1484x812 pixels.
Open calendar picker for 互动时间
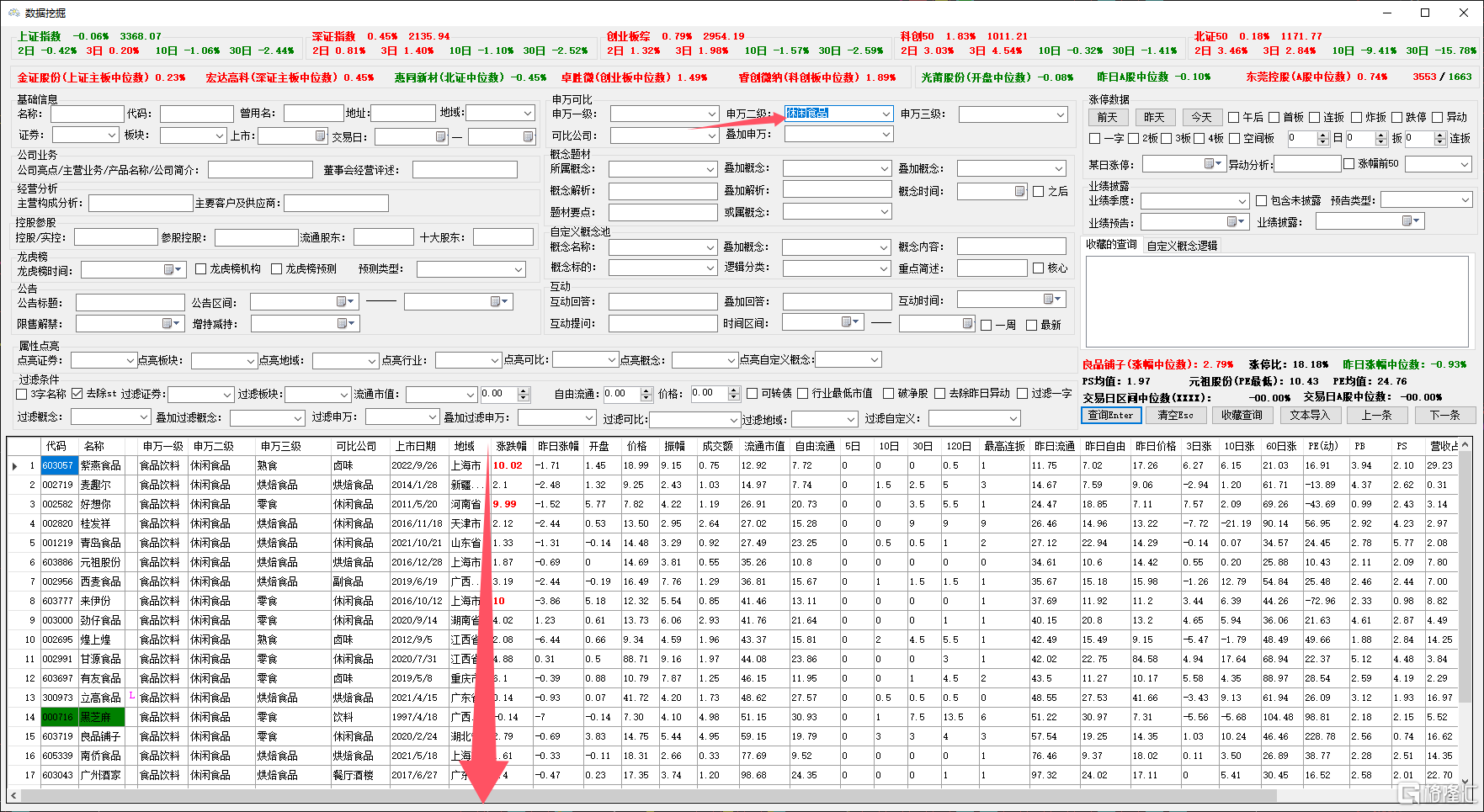click(1052, 299)
